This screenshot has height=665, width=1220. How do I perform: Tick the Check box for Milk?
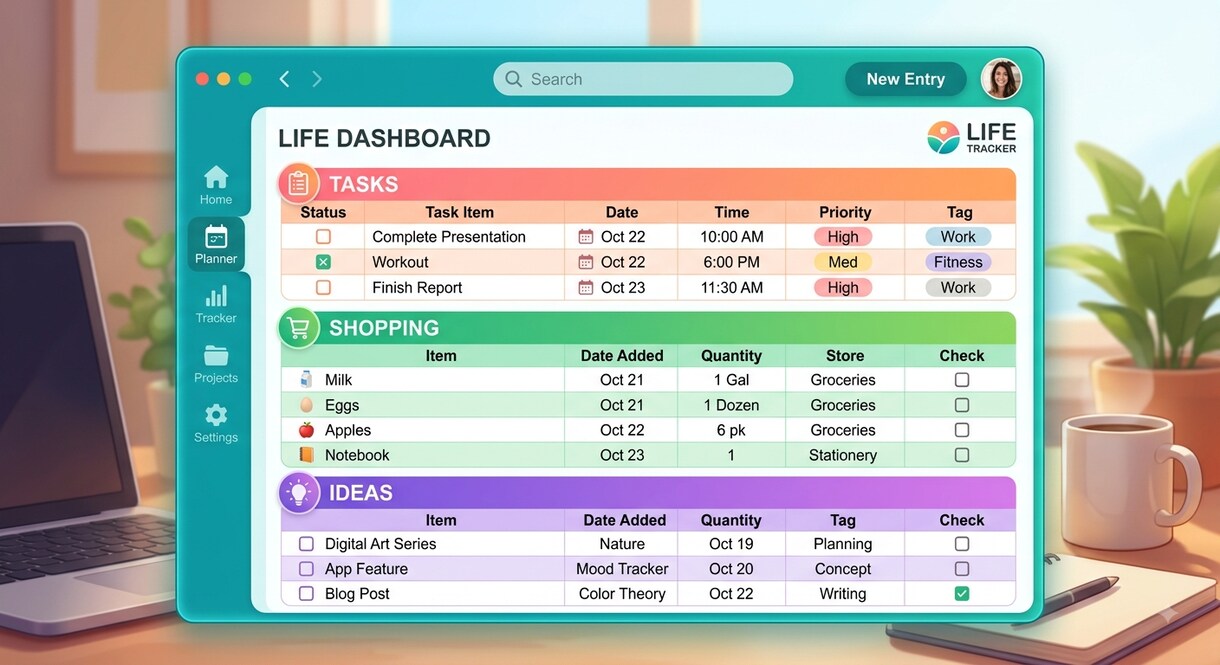click(962, 380)
